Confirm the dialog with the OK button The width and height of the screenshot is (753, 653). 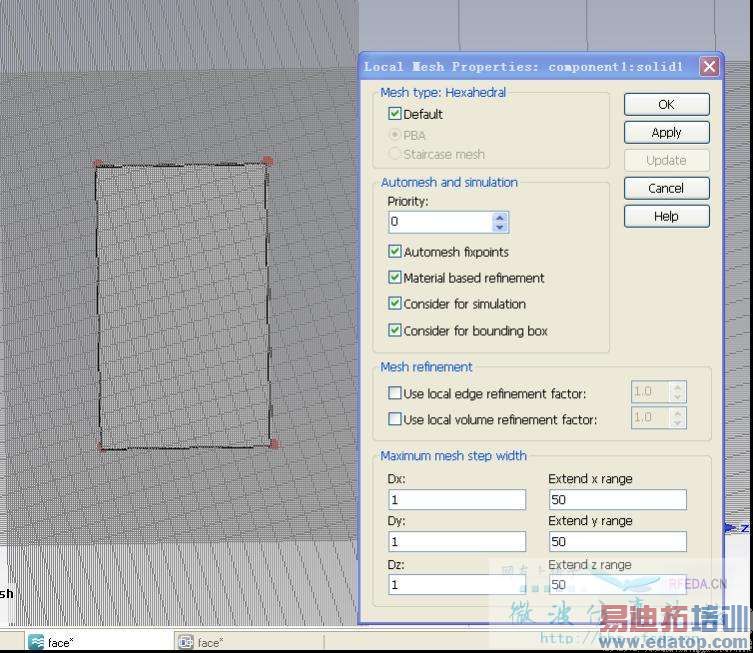pyautogui.click(x=667, y=104)
